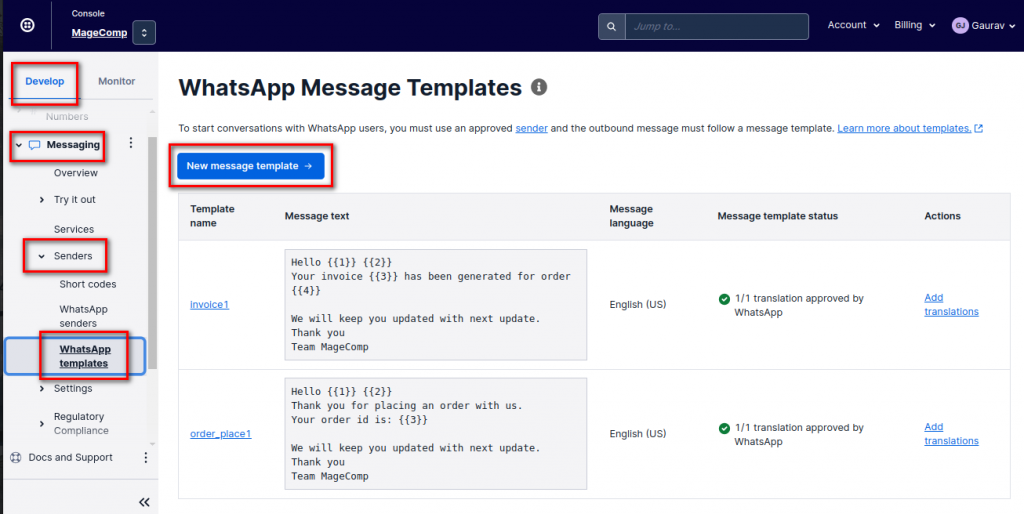
Task: Add translations for order_place1 template
Action: (950, 434)
